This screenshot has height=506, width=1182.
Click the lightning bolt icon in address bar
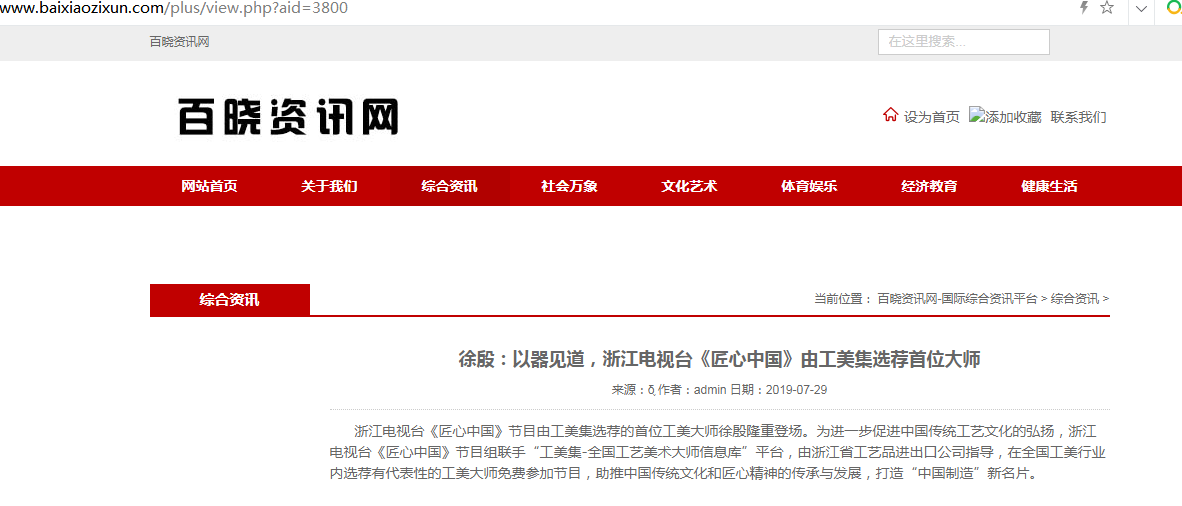pos(1085,8)
